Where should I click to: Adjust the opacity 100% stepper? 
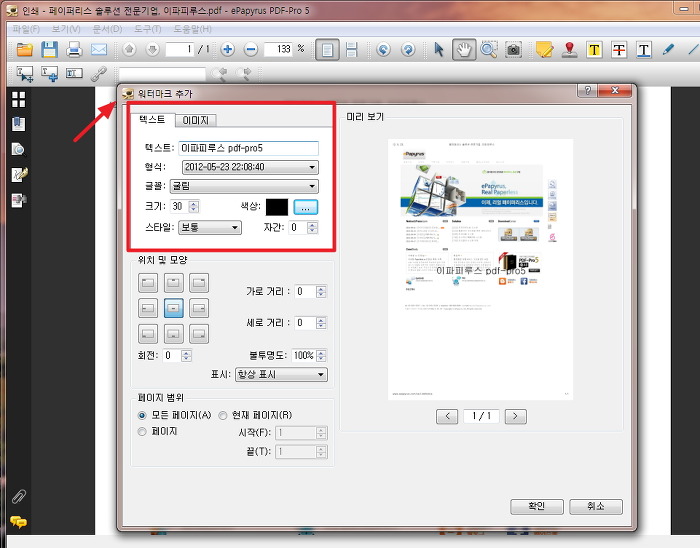coord(321,355)
